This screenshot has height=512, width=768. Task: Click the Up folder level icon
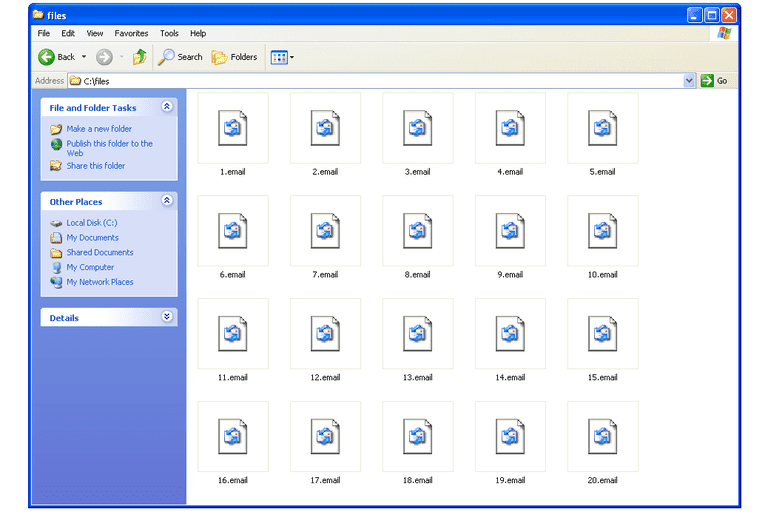click(140, 57)
